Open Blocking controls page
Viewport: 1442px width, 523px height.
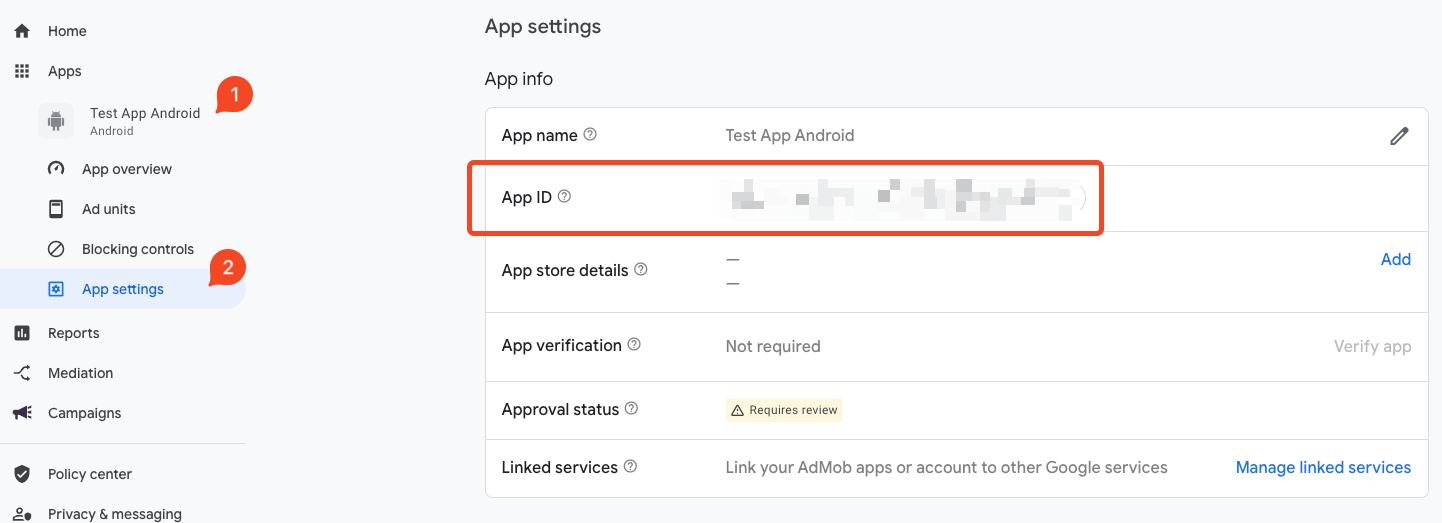coord(138,249)
